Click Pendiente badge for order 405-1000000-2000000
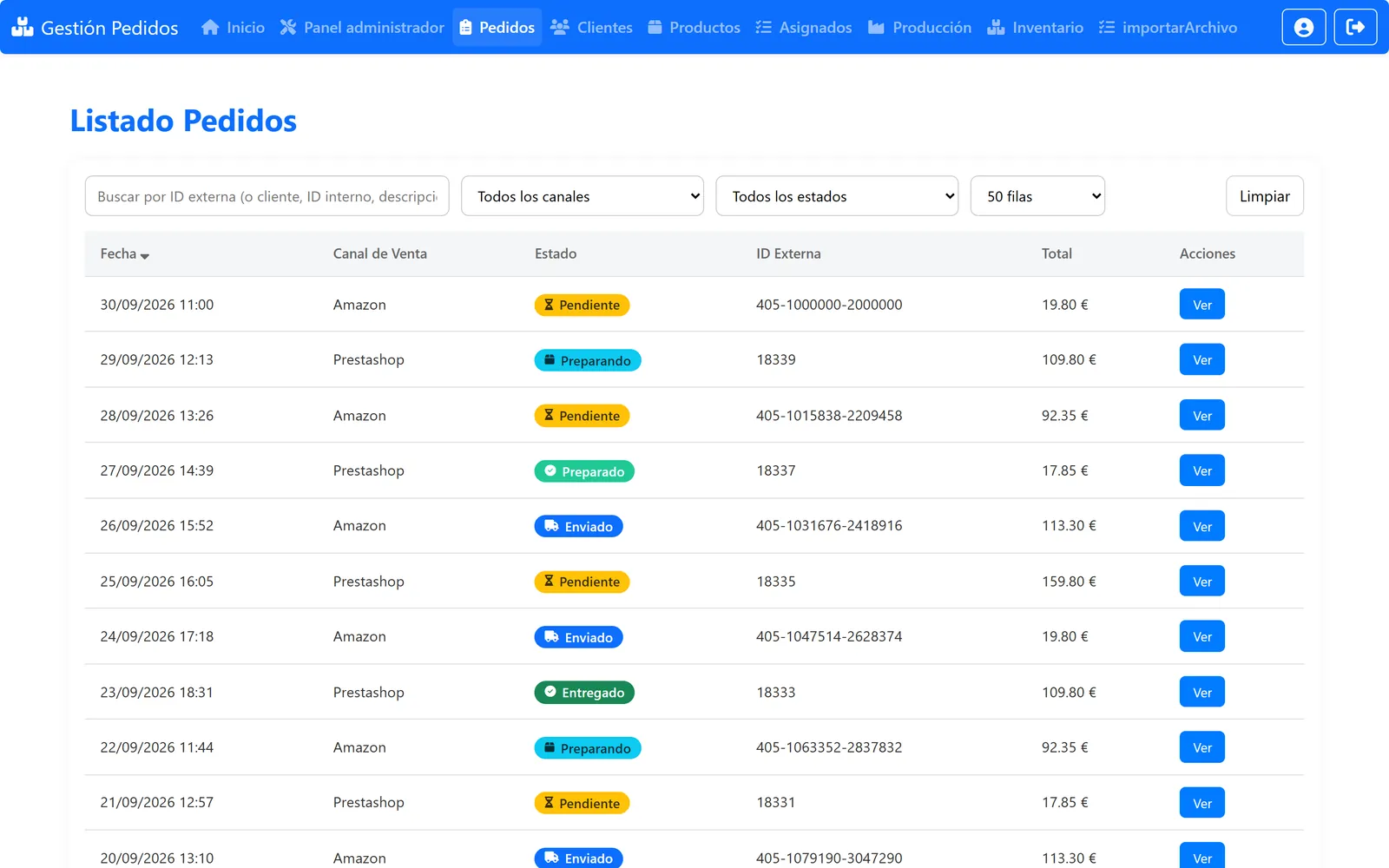This screenshot has width=1389, height=868. click(x=582, y=305)
